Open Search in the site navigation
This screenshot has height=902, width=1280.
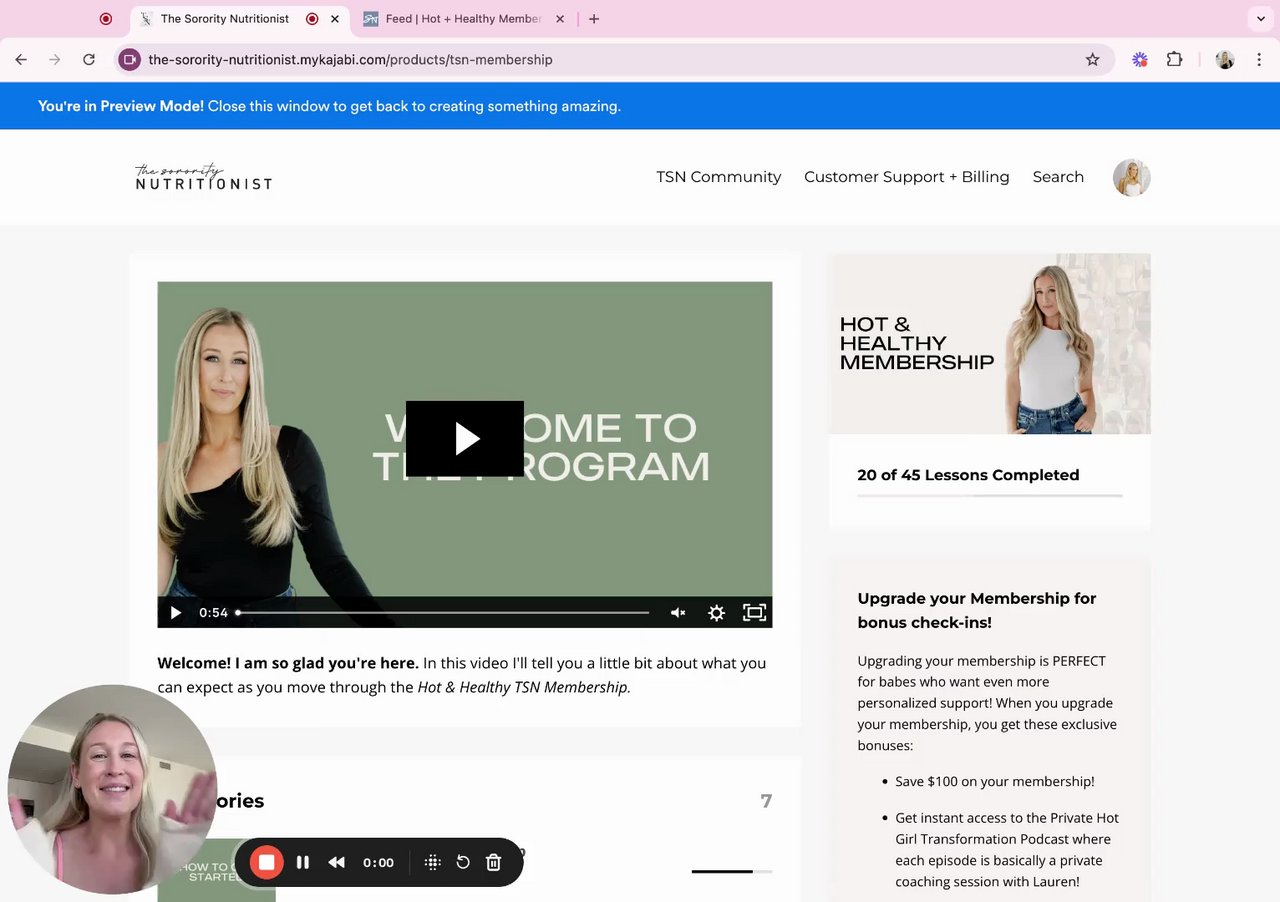[1058, 177]
